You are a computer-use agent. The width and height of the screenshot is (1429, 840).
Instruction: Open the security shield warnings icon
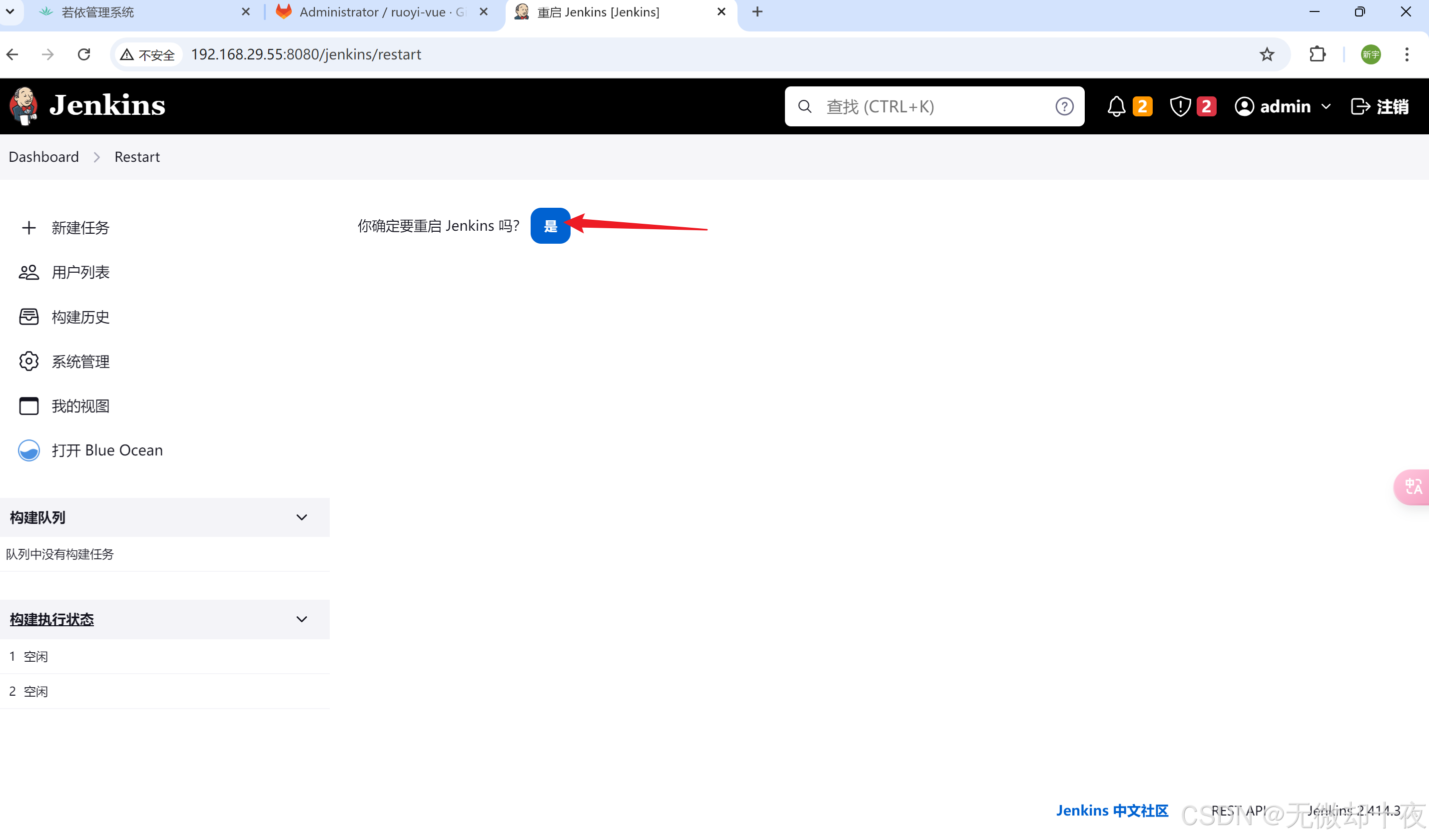coord(1180,106)
